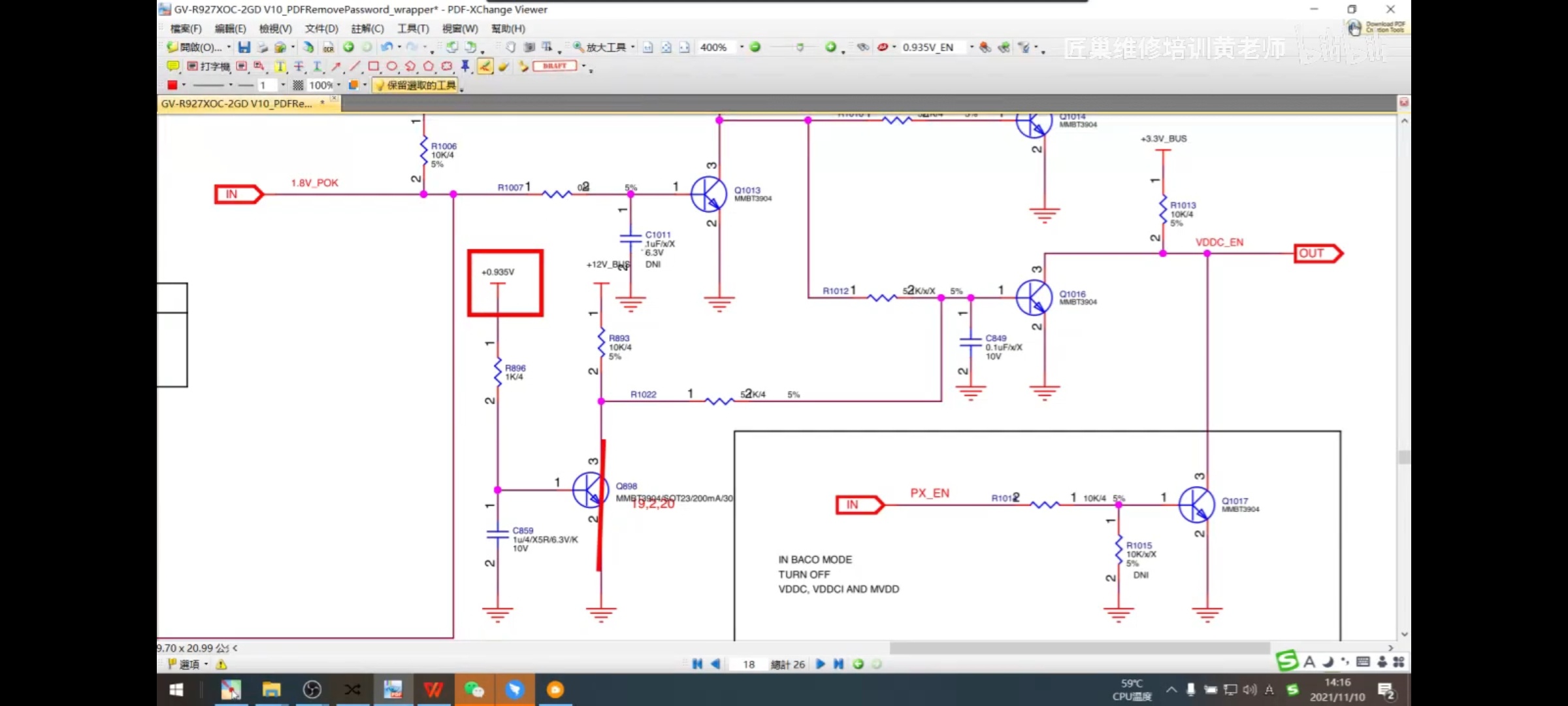Expand the stroke color dropdown arrow
The image size is (1568, 706).
coord(184,85)
